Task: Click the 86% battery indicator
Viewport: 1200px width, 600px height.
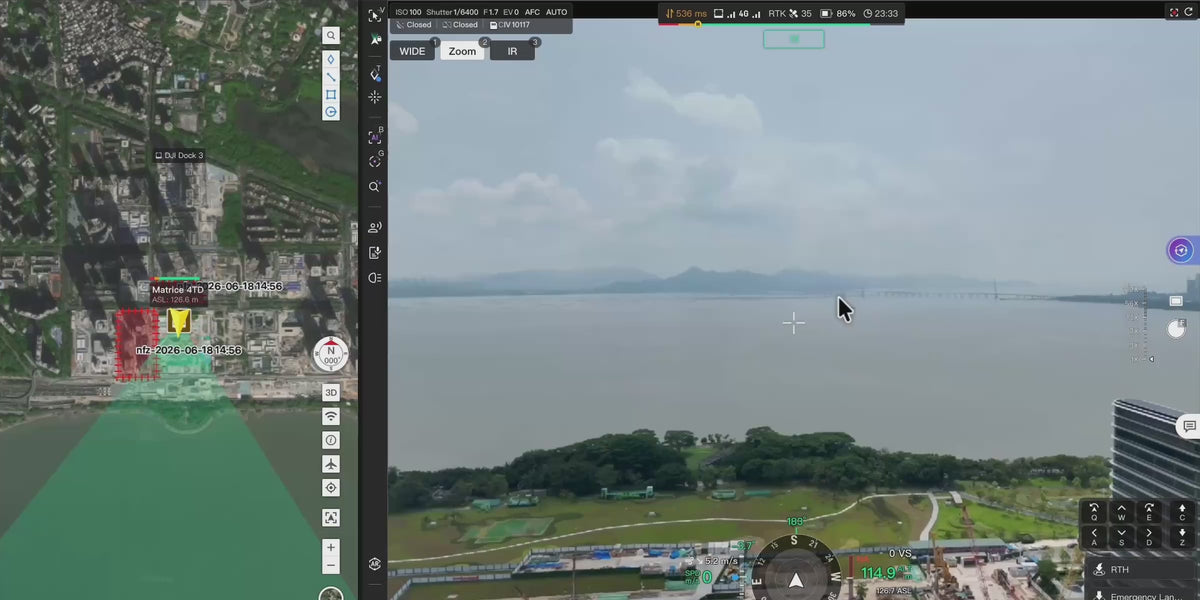Action: point(838,14)
